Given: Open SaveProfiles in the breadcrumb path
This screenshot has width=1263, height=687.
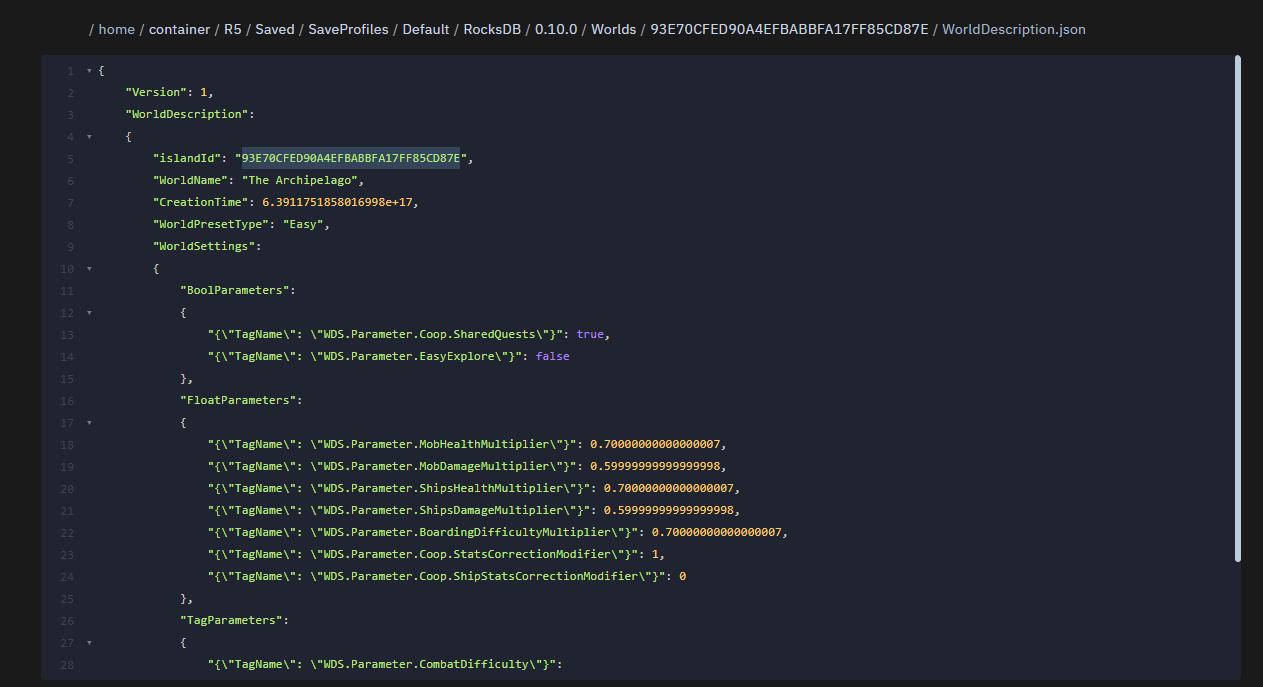Looking at the screenshot, I should (348, 29).
